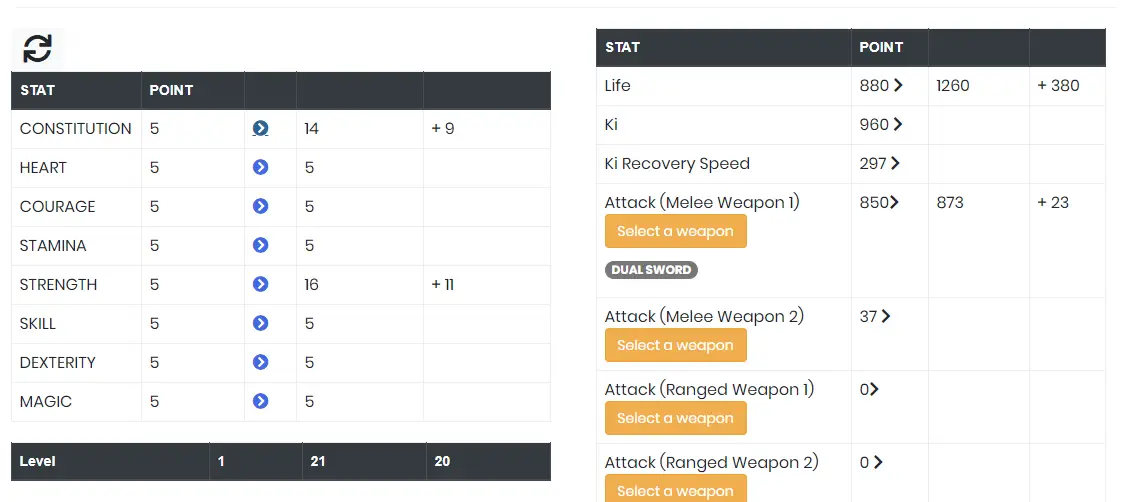
Task: Click chevron beside Melee Weapon 1 attack 850
Action: [894, 202]
